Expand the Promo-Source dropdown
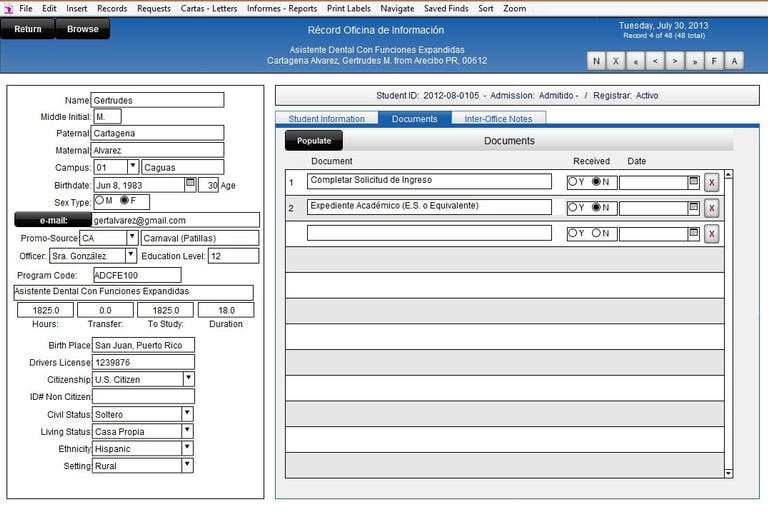This screenshot has width=768, height=512. (x=132, y=238)
